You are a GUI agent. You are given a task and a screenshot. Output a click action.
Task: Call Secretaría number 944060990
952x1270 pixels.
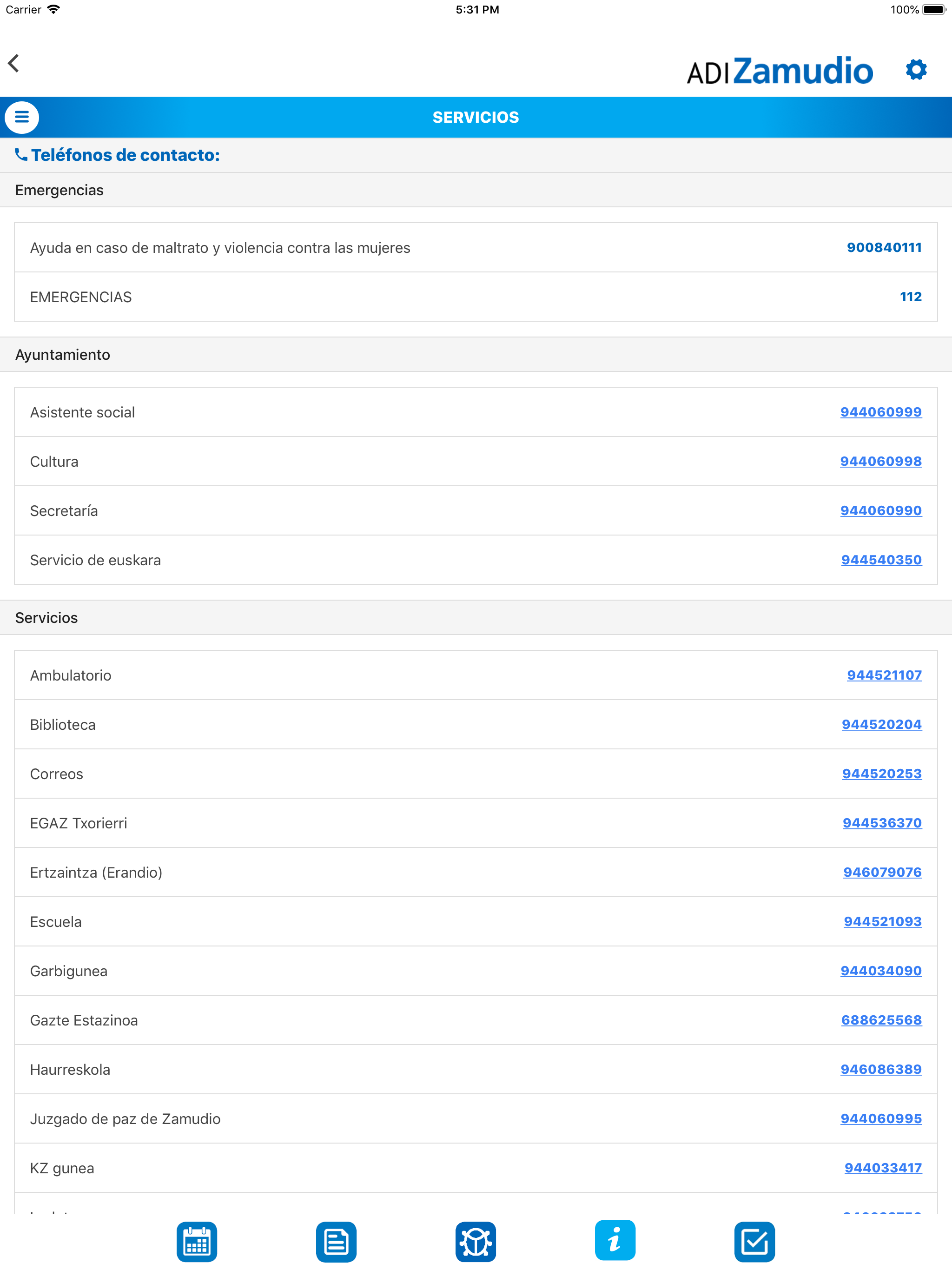click(881, 511)
